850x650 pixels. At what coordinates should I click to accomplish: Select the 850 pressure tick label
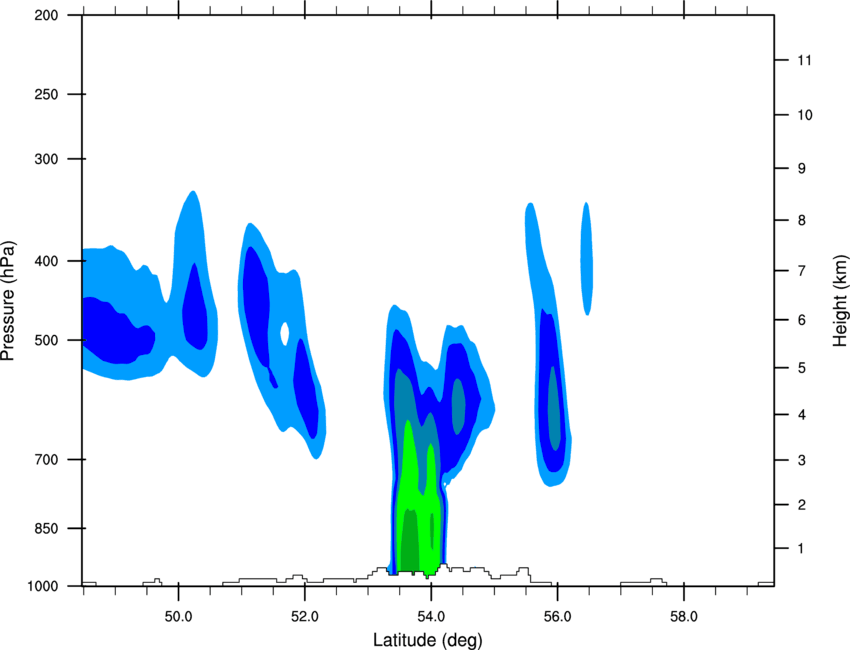pos(46,529)
